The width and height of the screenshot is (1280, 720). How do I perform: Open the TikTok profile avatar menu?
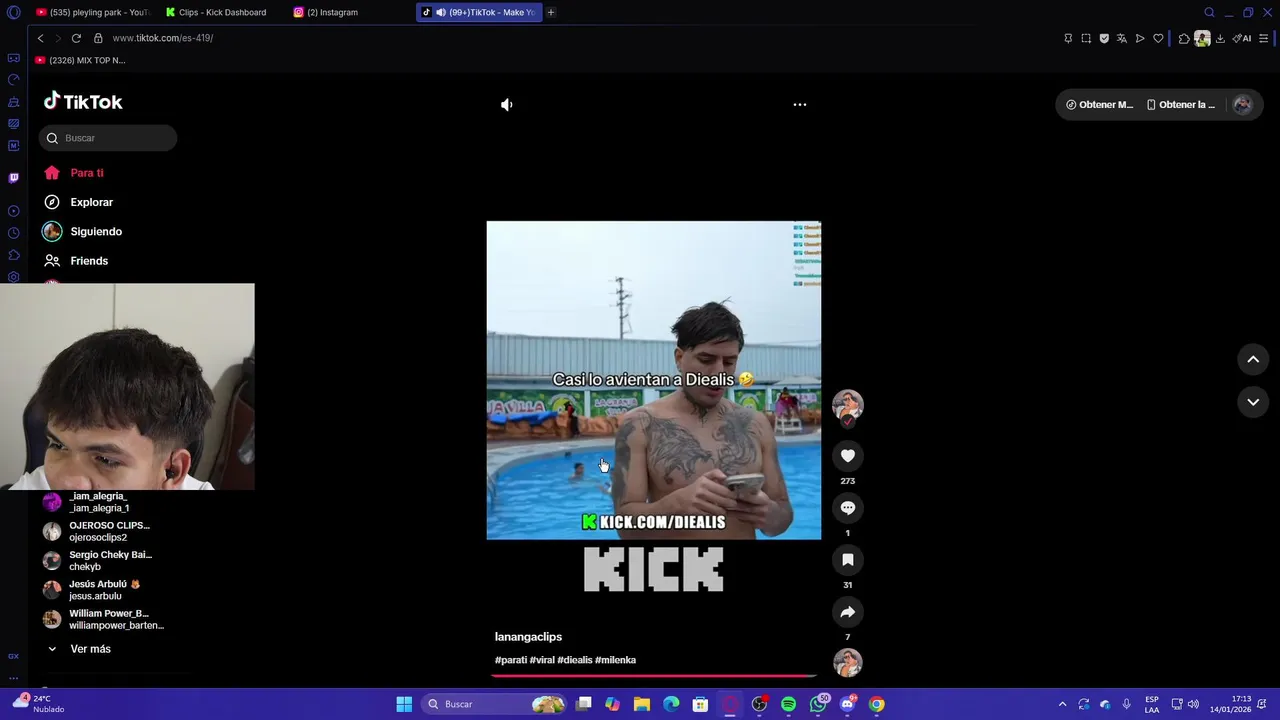[1242, 104]
